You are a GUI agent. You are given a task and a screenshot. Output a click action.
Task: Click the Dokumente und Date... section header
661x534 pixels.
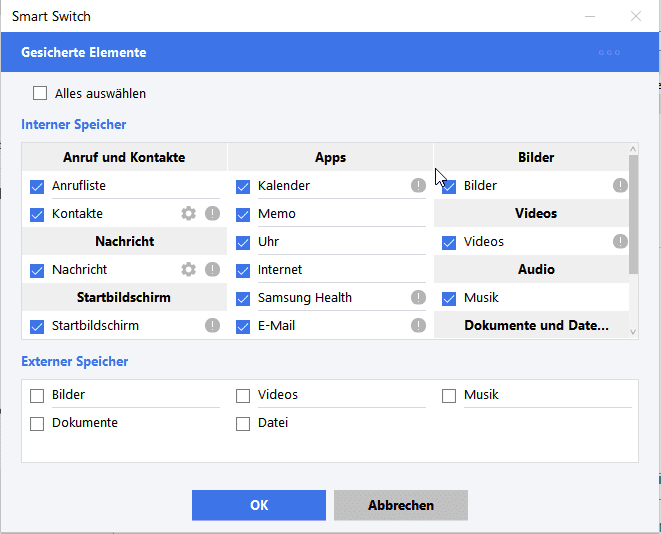pos(532,325)
